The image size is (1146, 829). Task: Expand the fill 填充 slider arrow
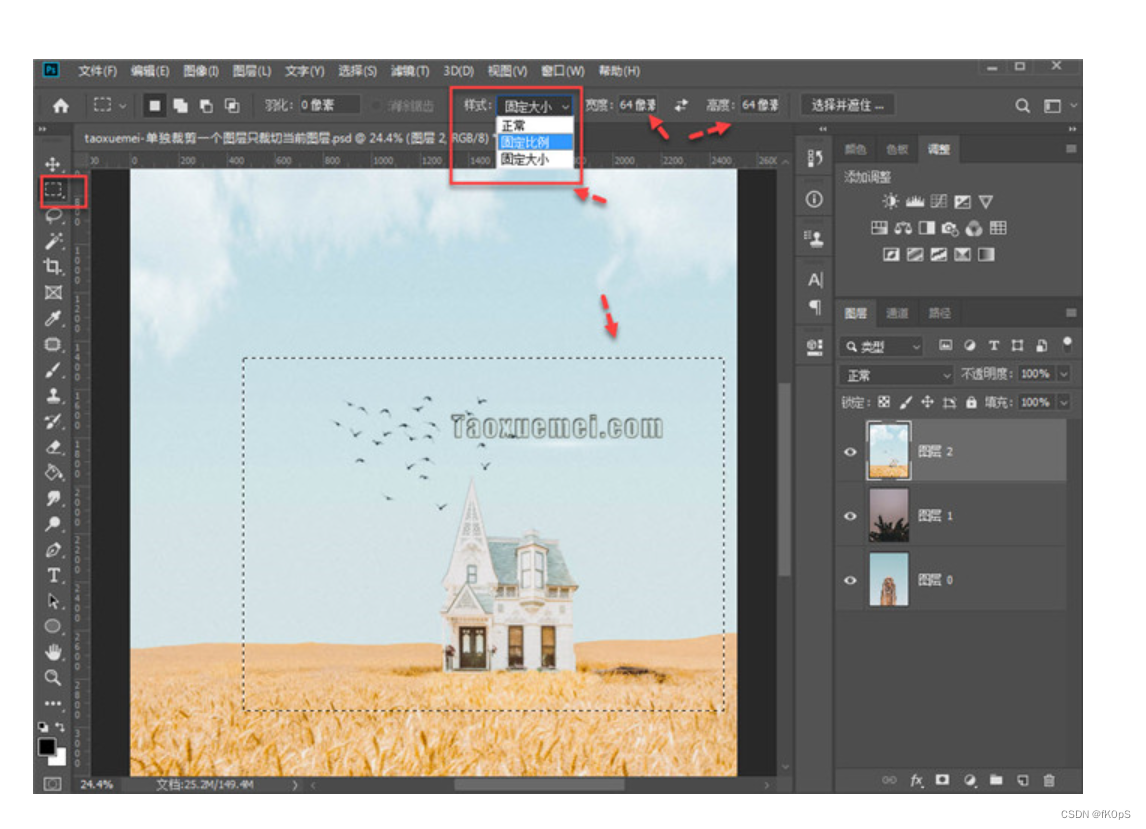[x=1064, y=402]
